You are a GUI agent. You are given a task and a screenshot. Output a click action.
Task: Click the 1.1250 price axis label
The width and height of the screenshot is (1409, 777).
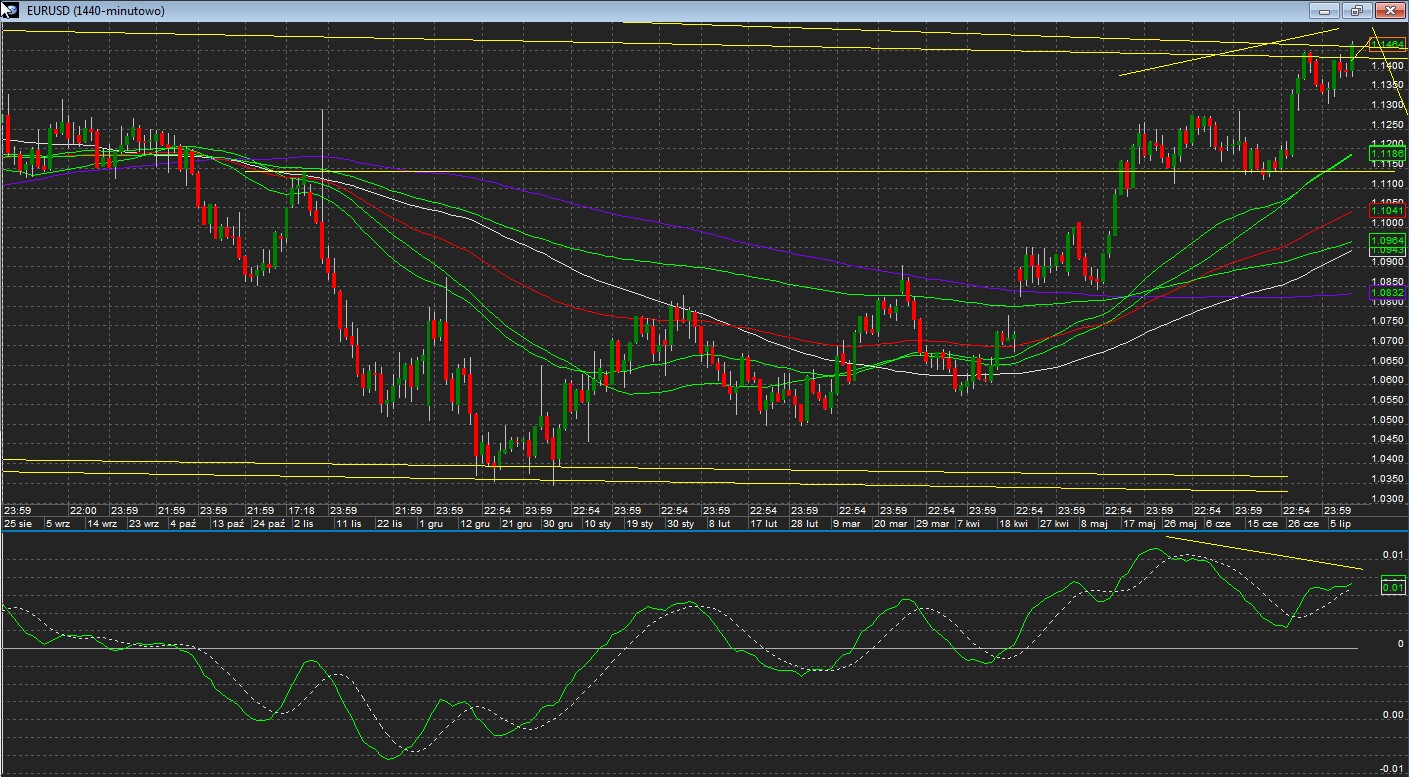tap(1388, 125)
